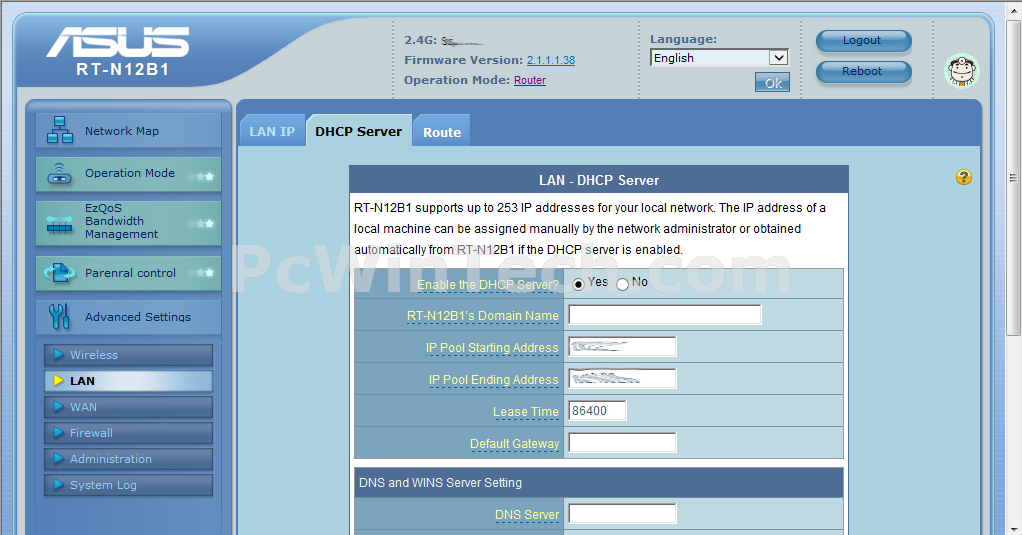Open firmware version 2.1.1.38 link
The image size is (1022, 535).
(x=551, y=60)
